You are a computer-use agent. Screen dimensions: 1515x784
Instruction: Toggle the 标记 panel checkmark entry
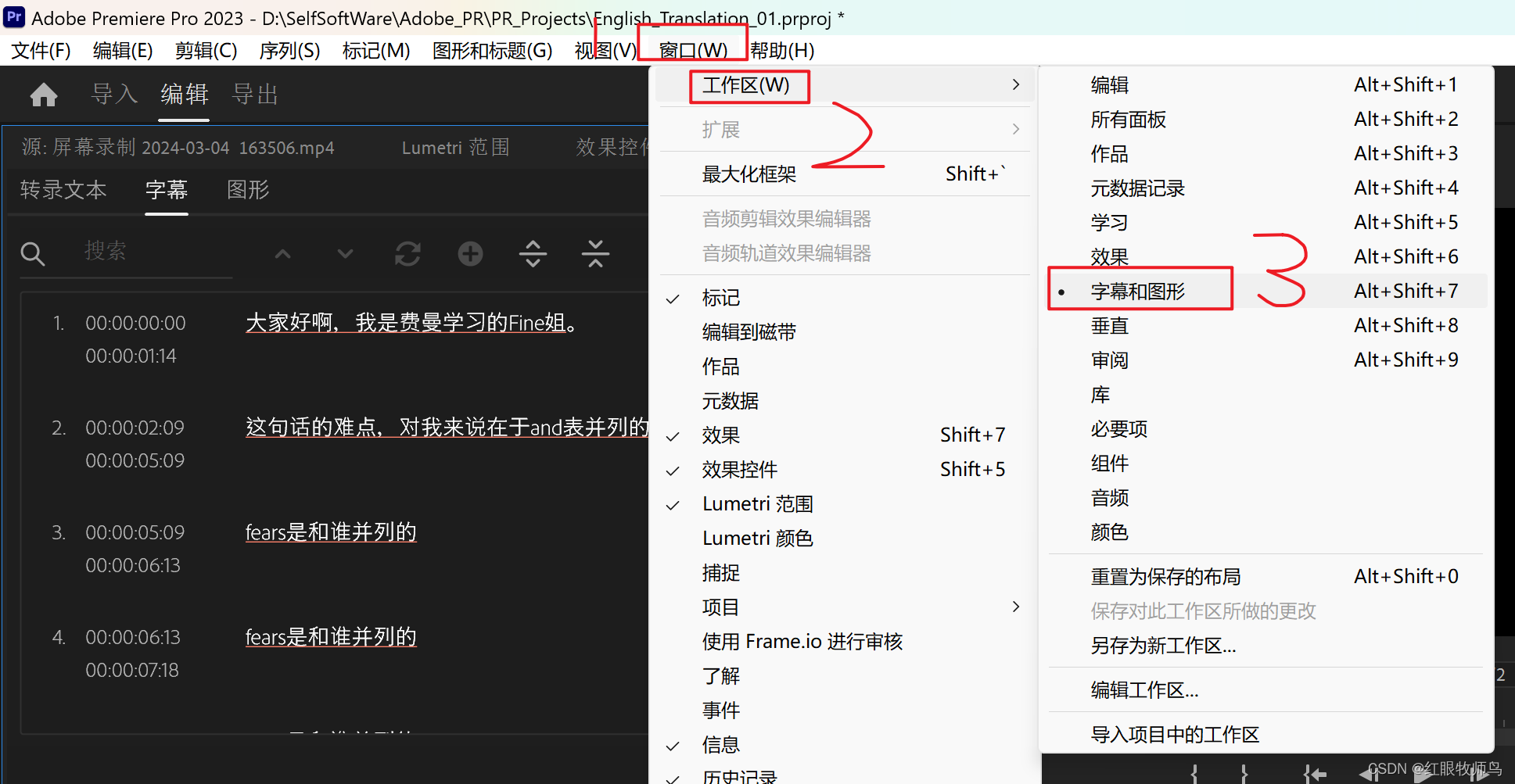[x=845, y=298]
